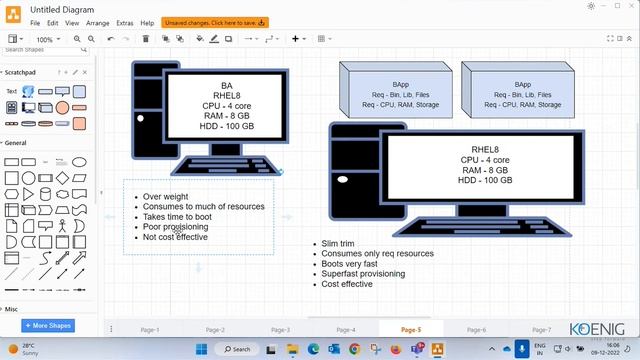Open pages menu three-dot button
The image size is (640, 360).
[x=111, y=329]
